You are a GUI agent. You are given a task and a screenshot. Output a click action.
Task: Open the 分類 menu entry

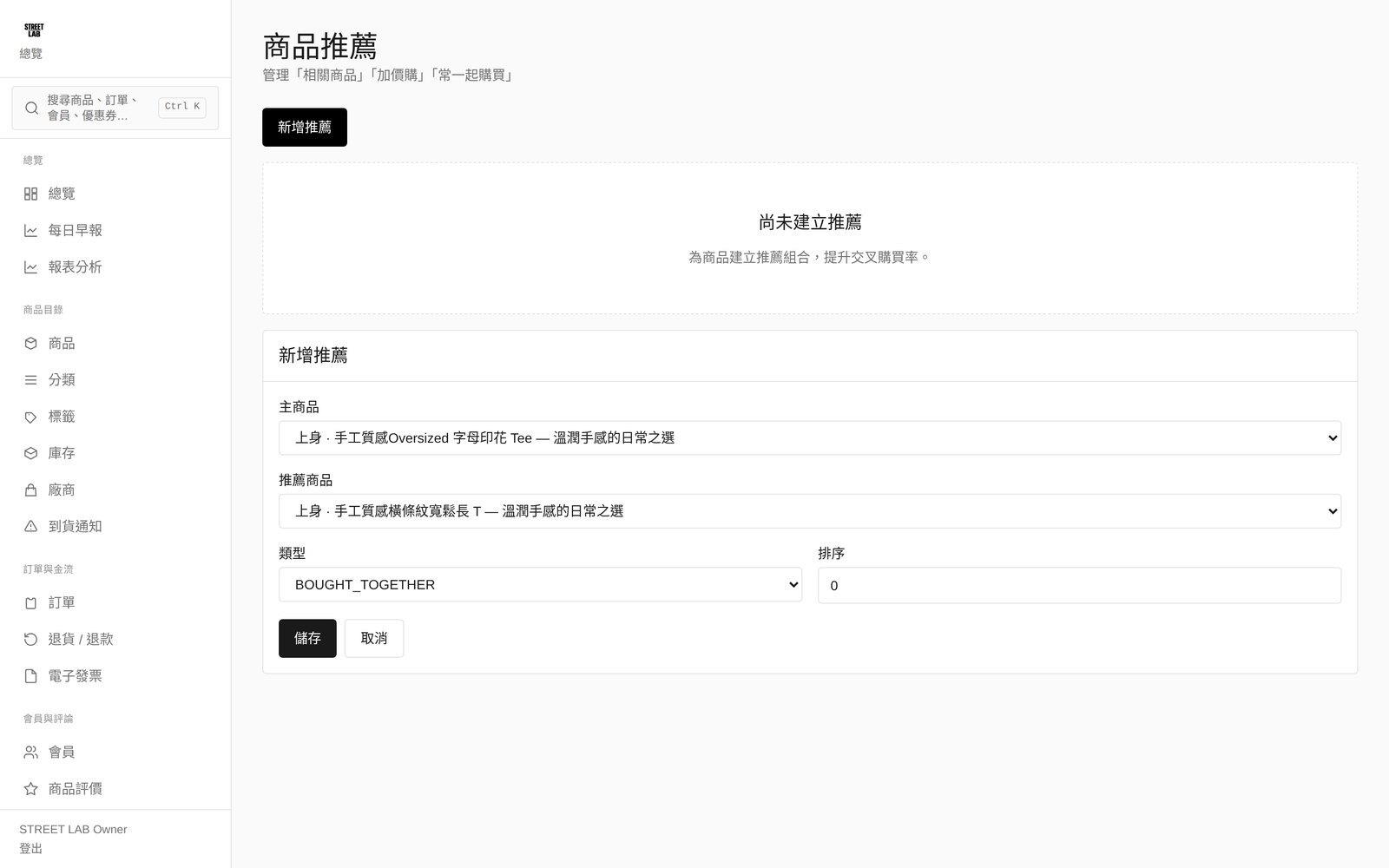pos(115,380)
